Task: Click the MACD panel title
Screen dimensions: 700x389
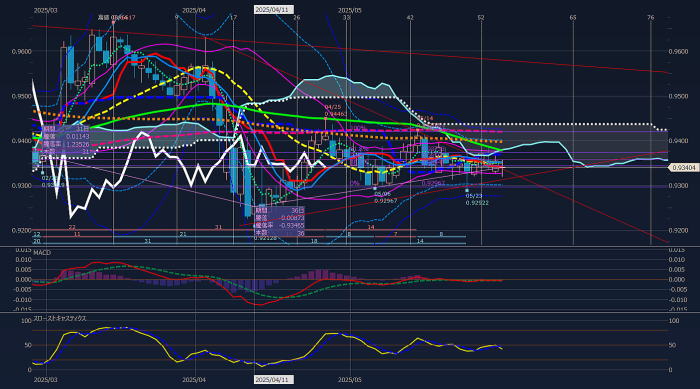Action: (x=42, y=253)
